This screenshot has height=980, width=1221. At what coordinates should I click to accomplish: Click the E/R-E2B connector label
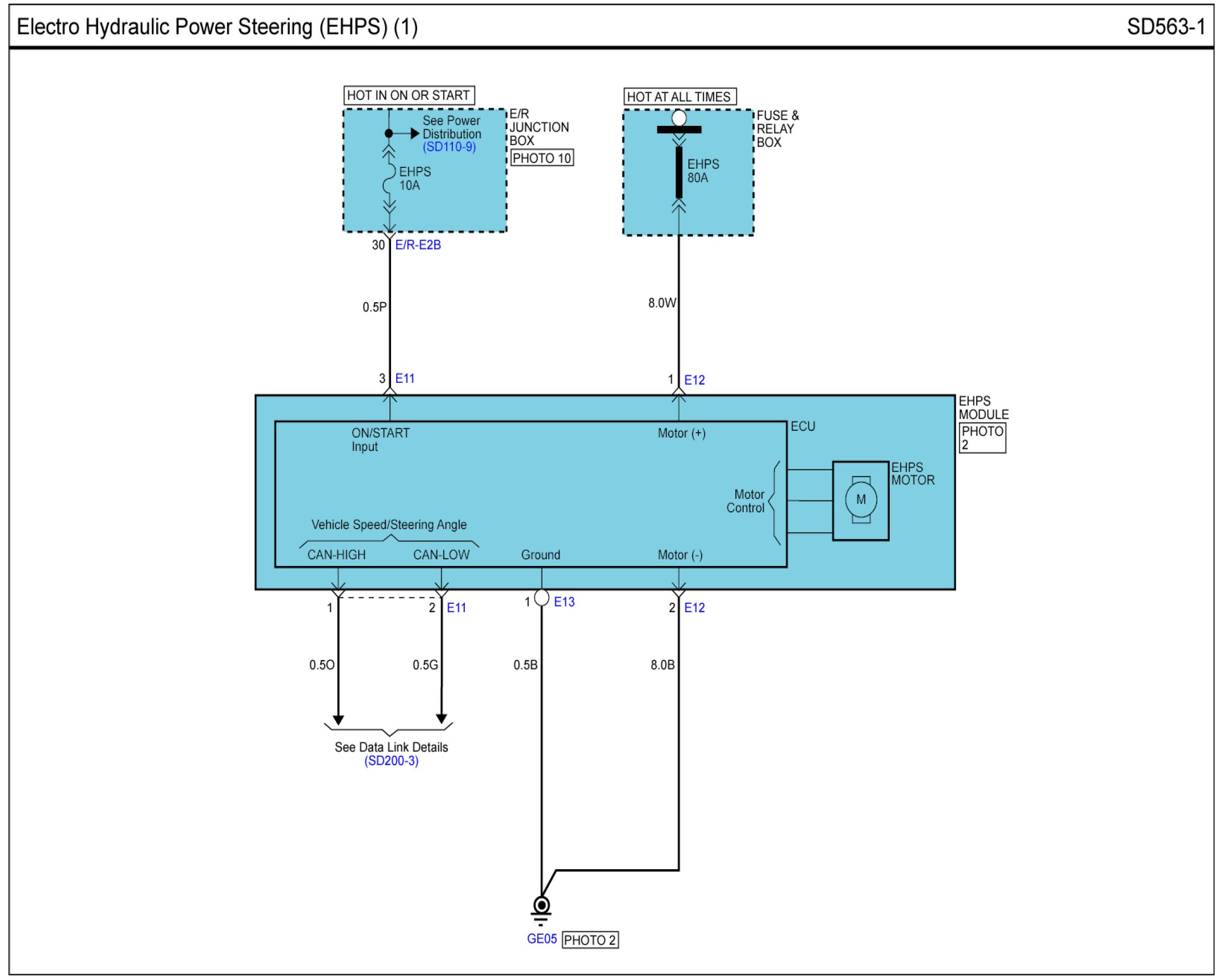[418, 244]
